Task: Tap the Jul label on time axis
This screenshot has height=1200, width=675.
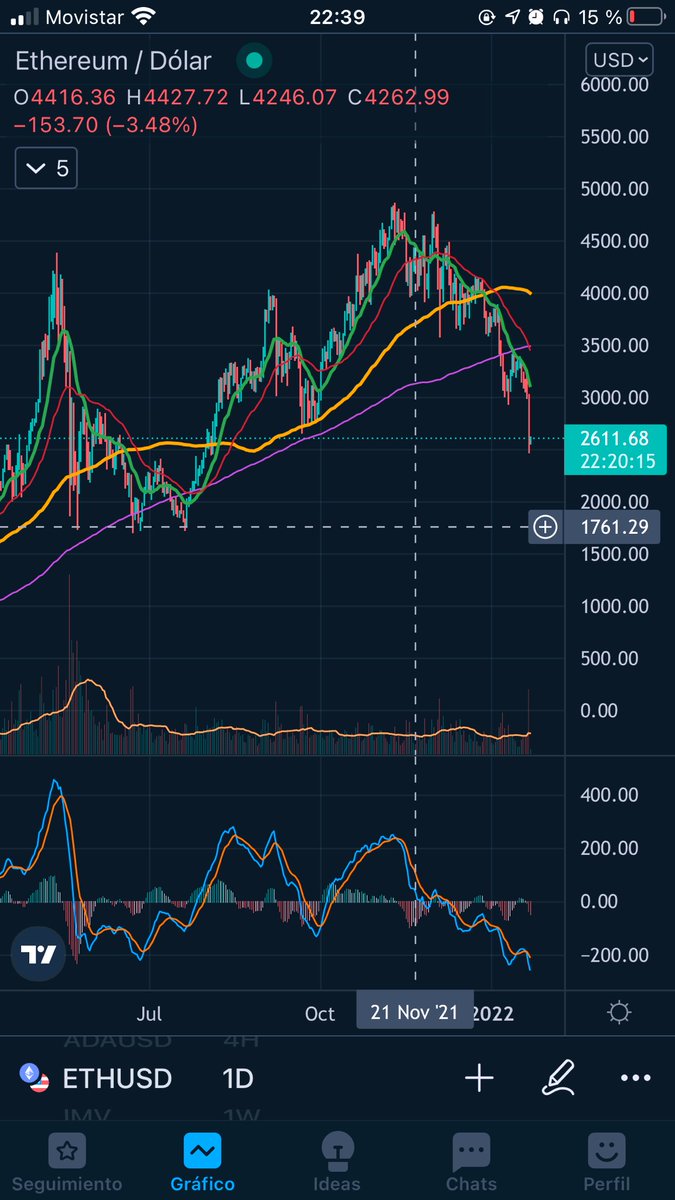Action: [148, 1013]
